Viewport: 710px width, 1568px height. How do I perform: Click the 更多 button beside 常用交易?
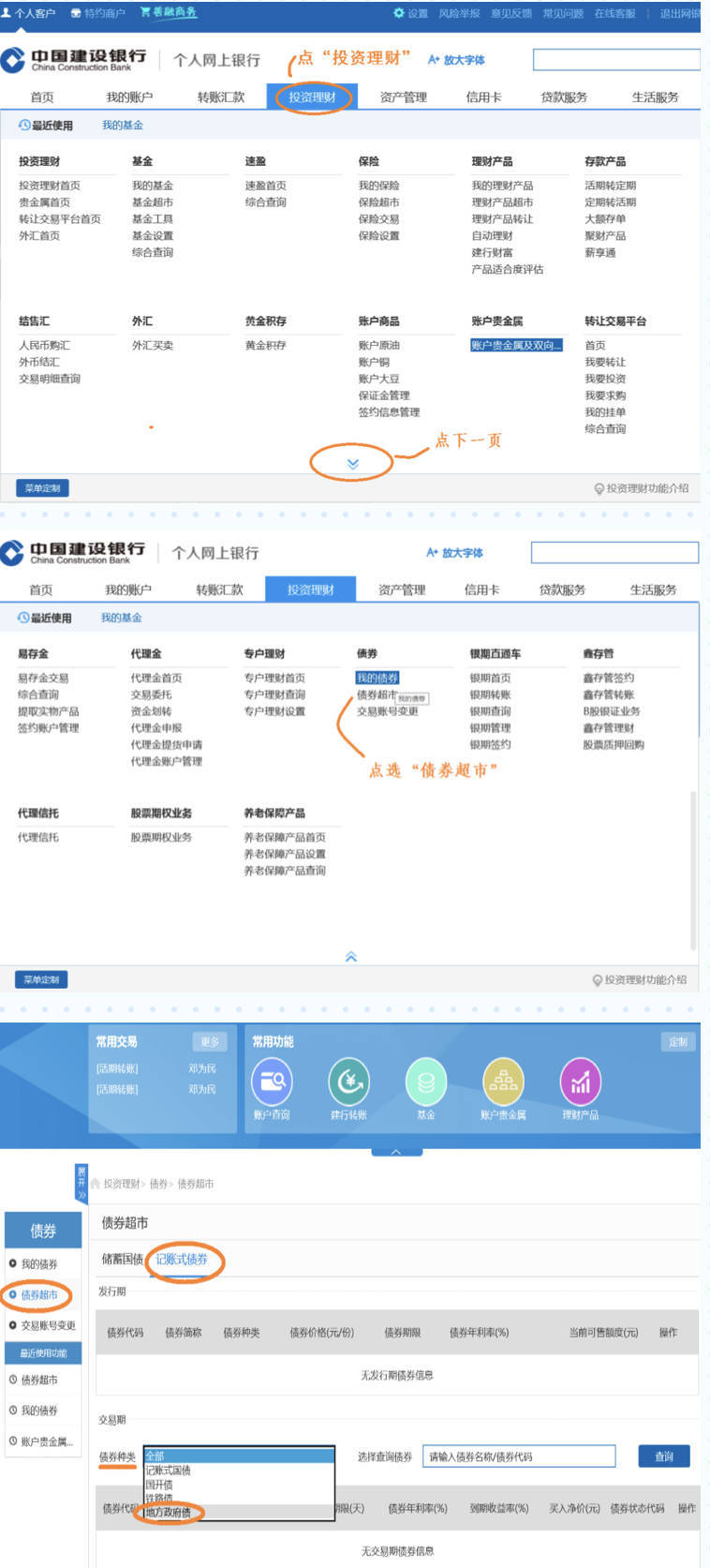tap(210, 1041)
